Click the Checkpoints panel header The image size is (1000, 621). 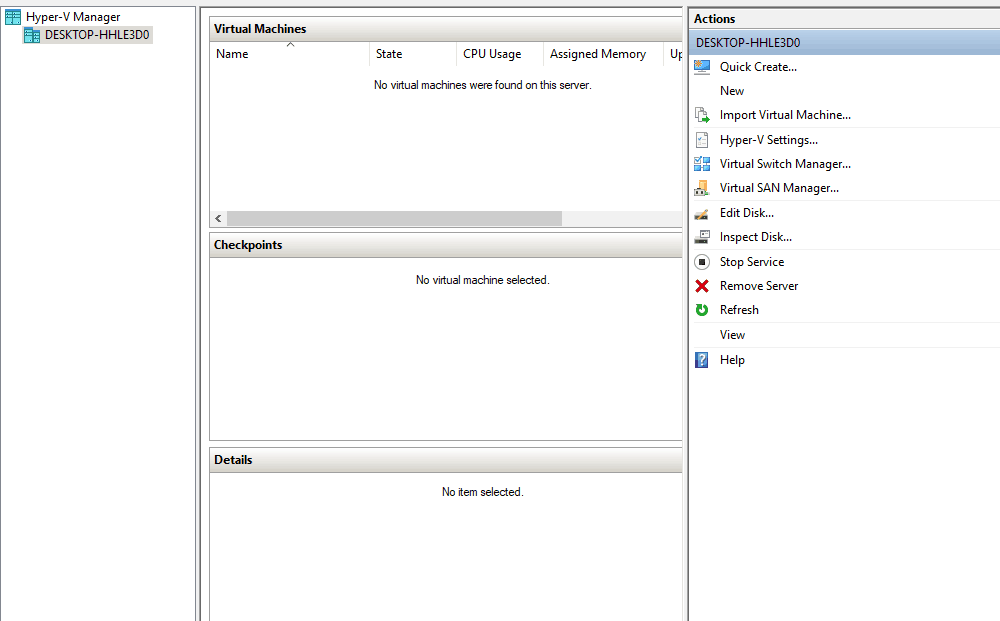tap(446, 245)
